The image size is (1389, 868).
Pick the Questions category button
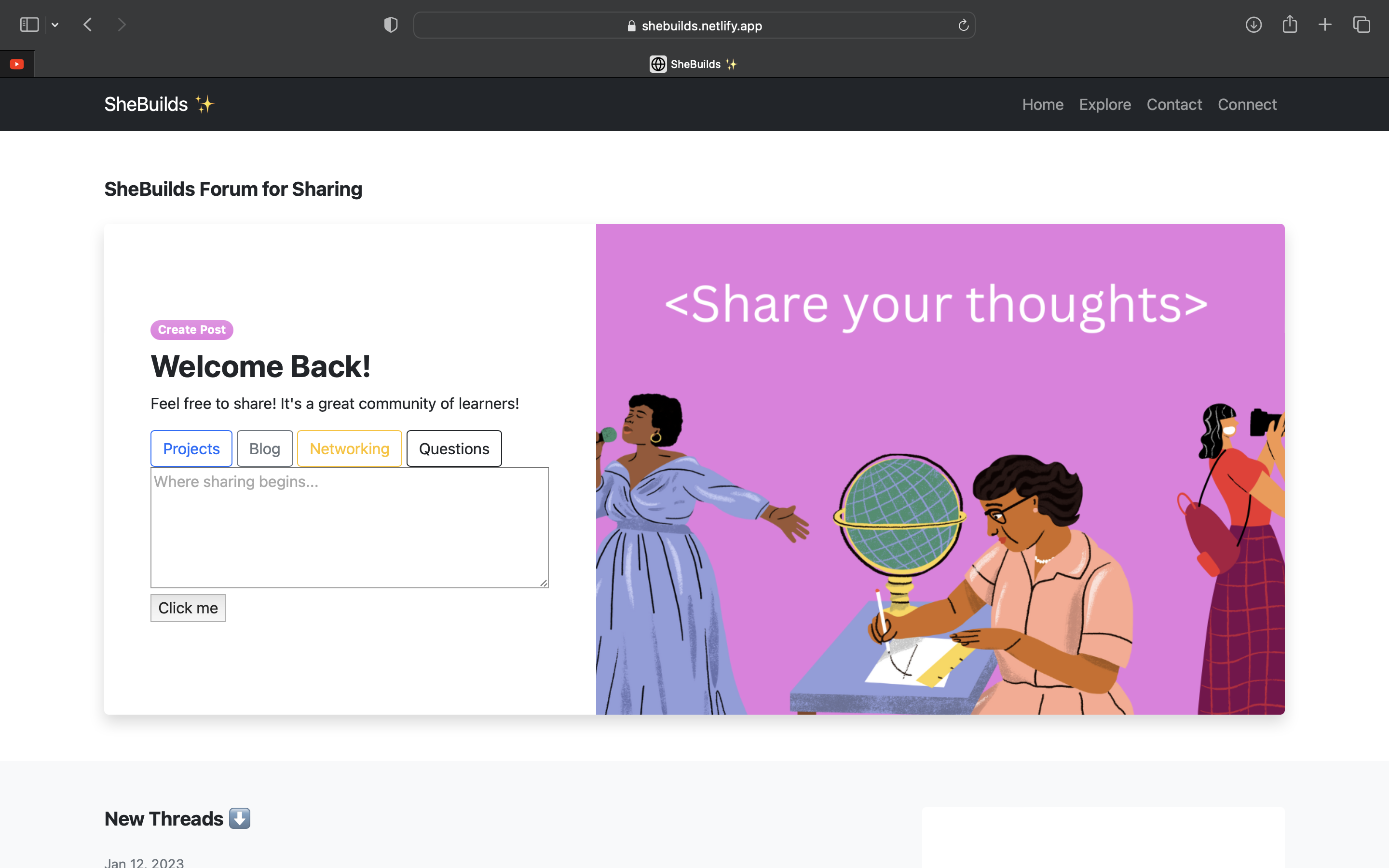(x=453, y=448)
